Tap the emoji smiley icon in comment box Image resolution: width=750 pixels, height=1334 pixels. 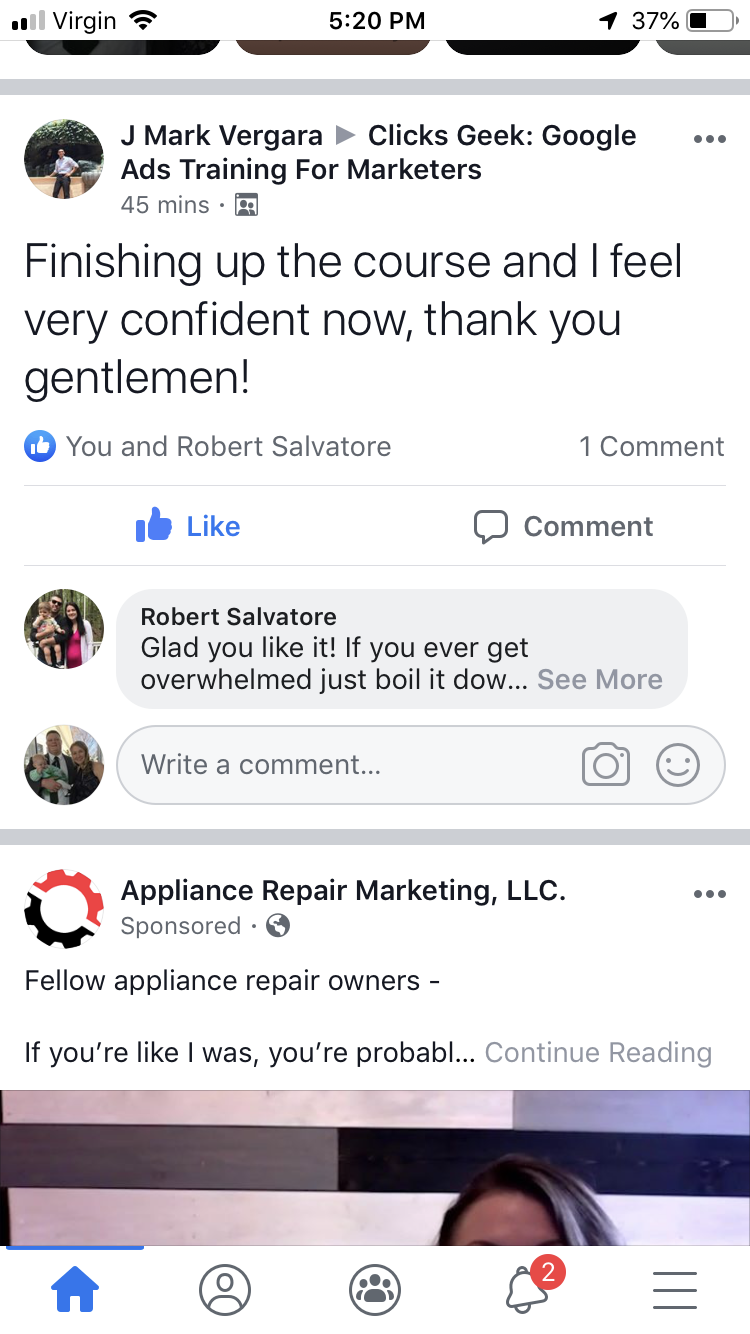678,766
